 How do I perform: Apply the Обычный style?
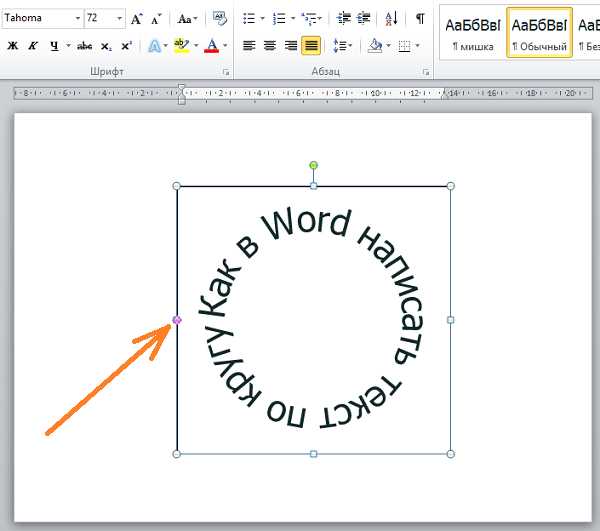pyautogui.click(x=539, y=33)
